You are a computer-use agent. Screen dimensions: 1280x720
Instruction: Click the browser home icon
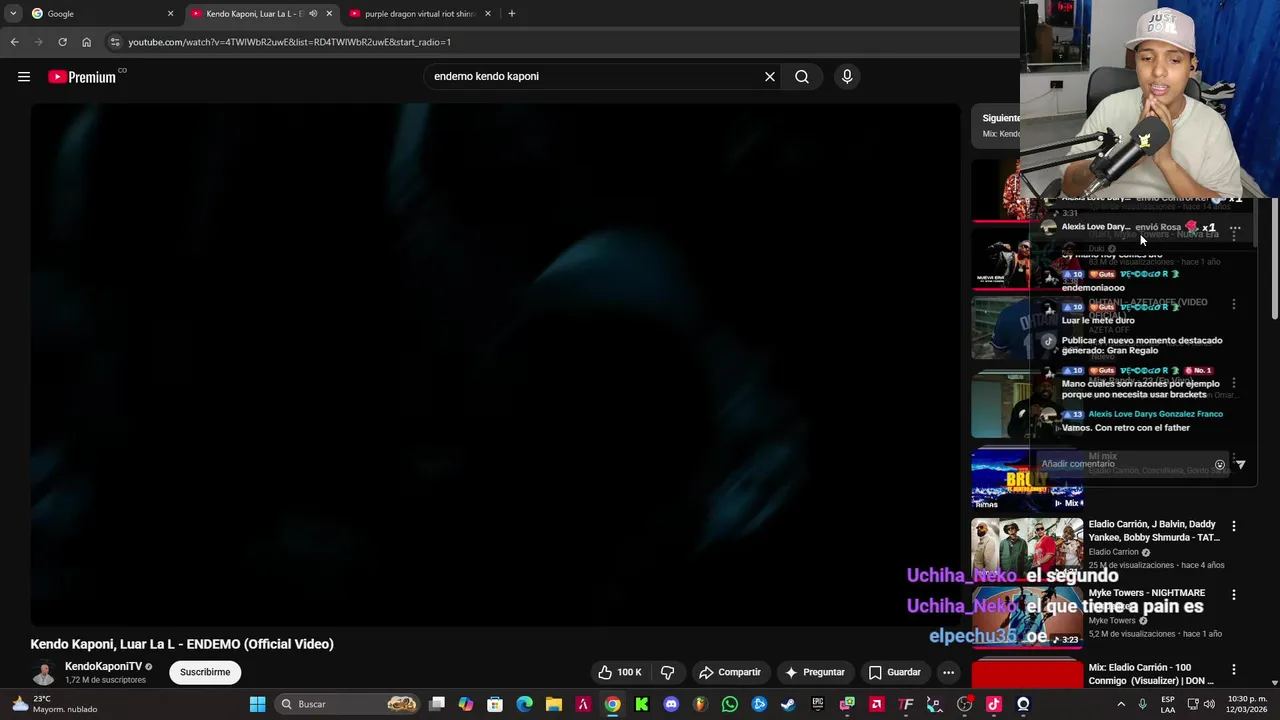87,42
